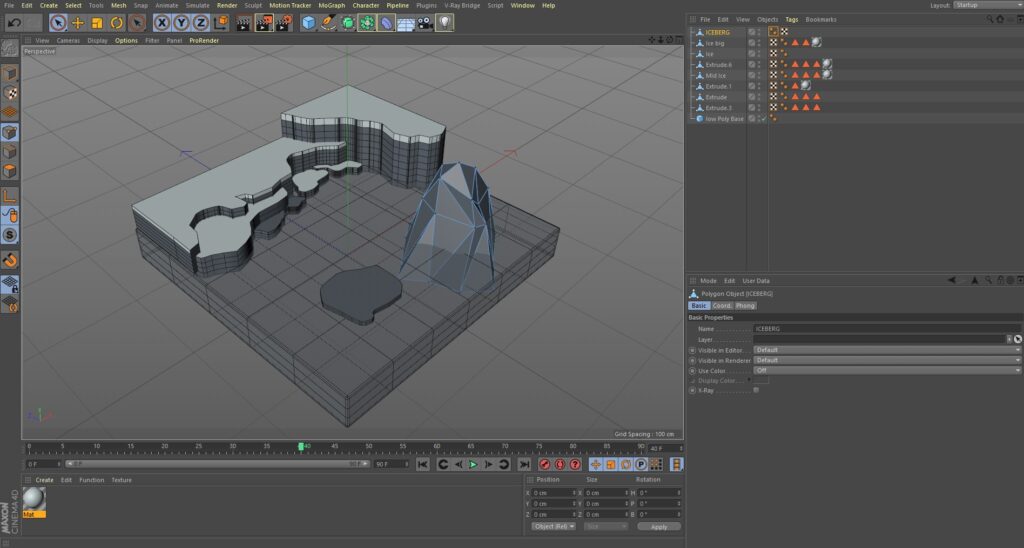This screenshot has height=548, width=1024.
Task: Toggle the Y axis lock icon
Action: pos(181,22)
